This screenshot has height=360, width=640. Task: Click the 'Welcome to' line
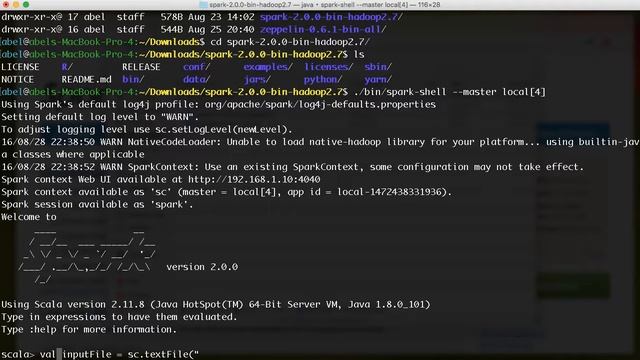(29, 217)
